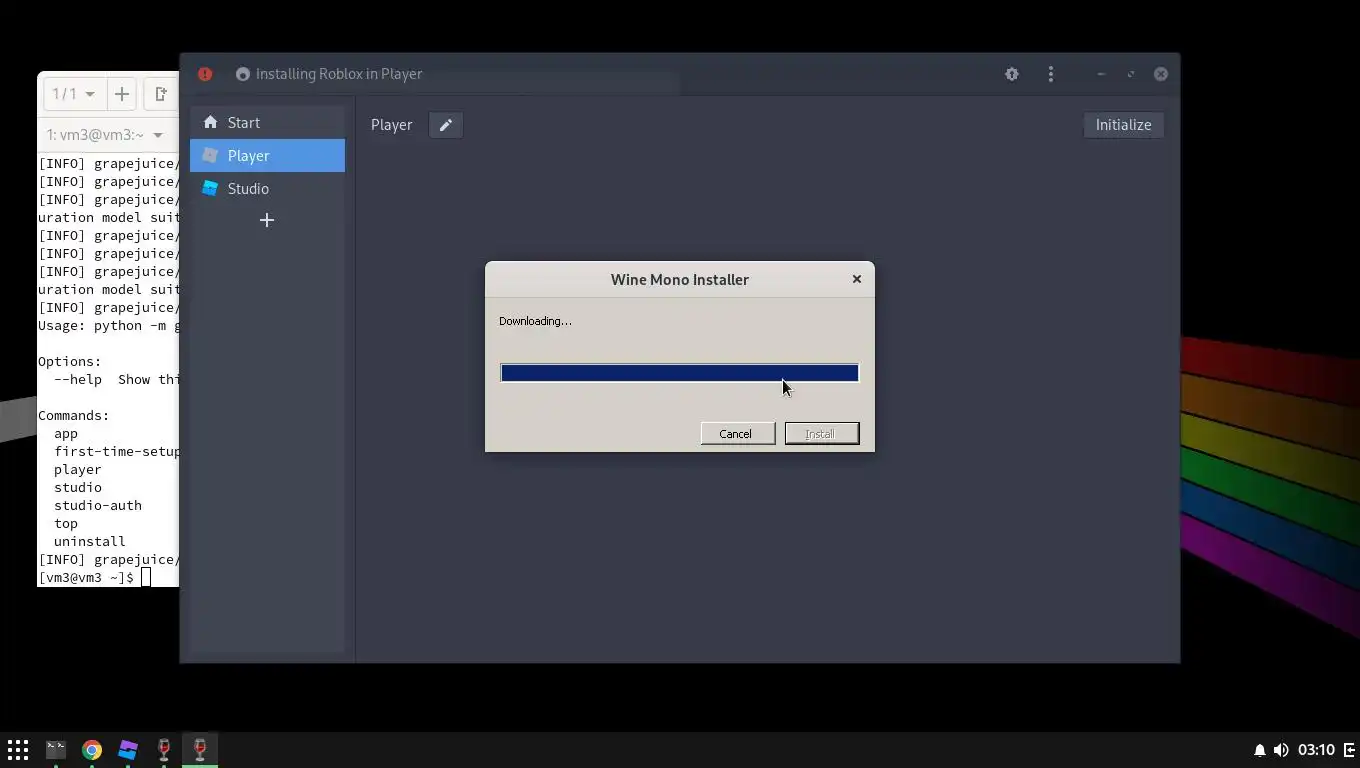Image resolution: width=1360 pixels, height=768 pixels.
Task: Add a new terminal tab with the plus button
Action: coord(121,94)
